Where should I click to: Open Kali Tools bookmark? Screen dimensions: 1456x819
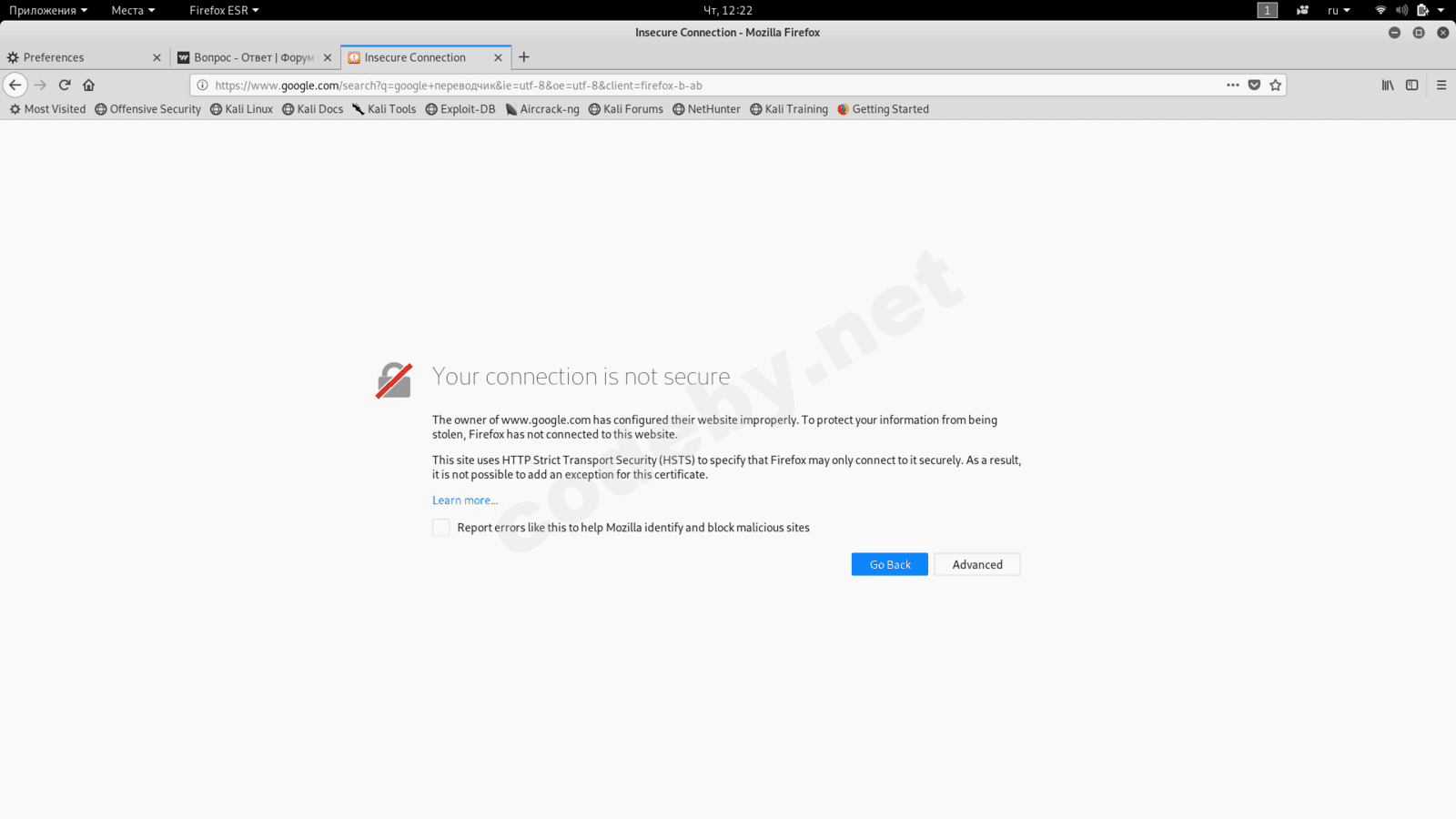(384, 109)
